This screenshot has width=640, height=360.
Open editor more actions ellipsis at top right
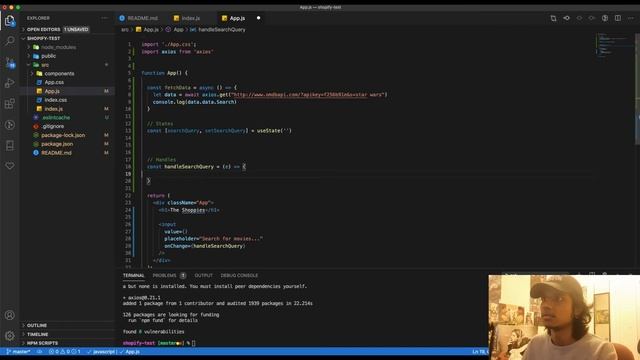tap(631, 18)
